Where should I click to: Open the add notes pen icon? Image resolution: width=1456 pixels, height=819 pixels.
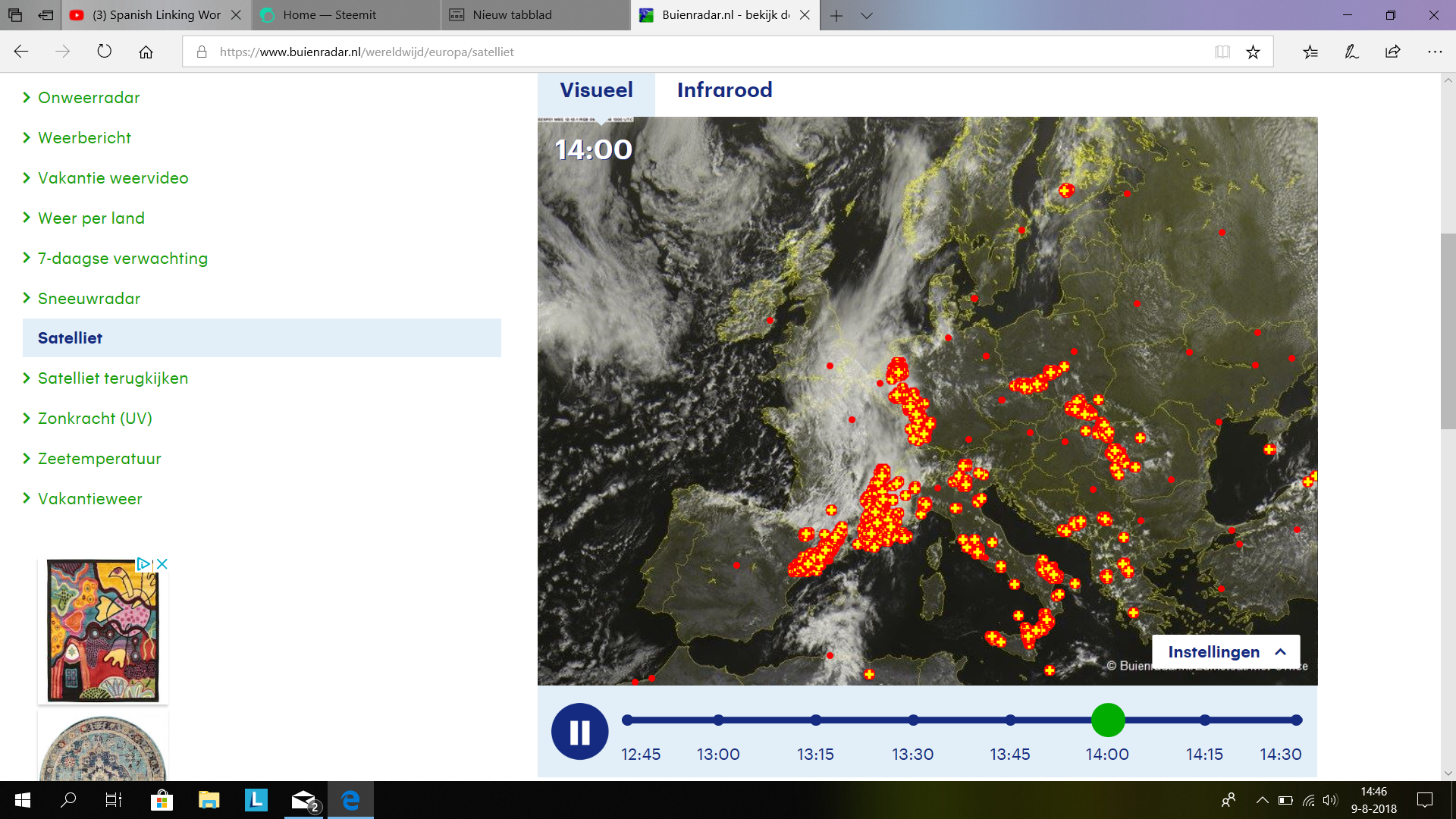point(1351,52)
